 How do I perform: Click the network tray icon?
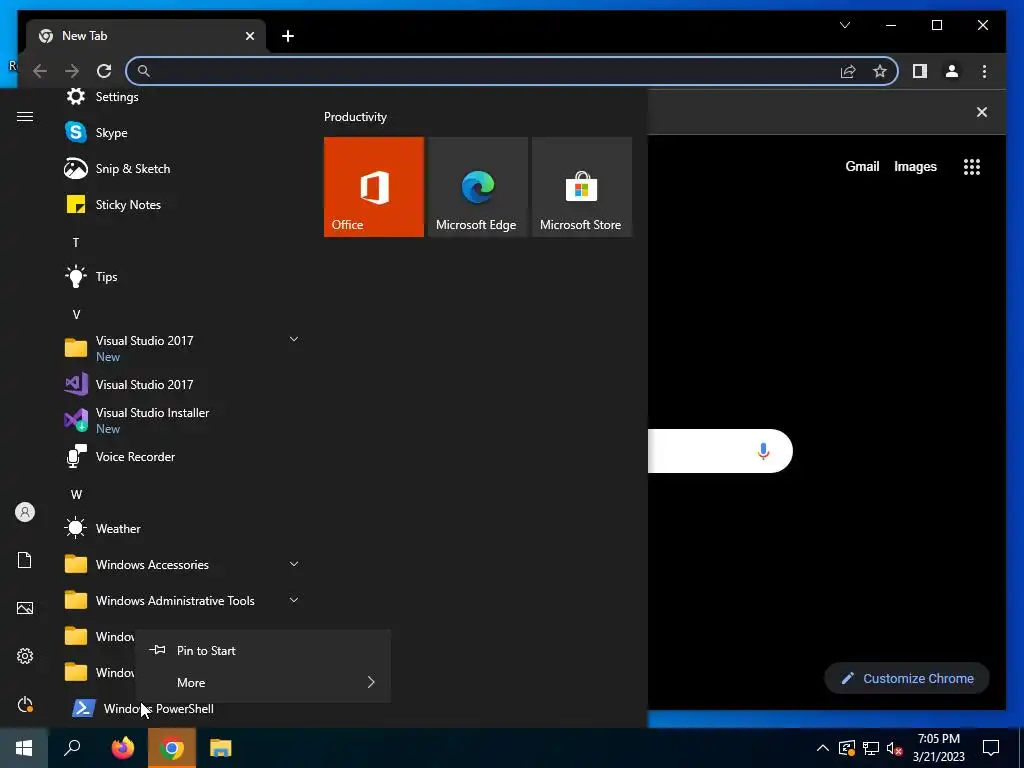click(871, 748)
